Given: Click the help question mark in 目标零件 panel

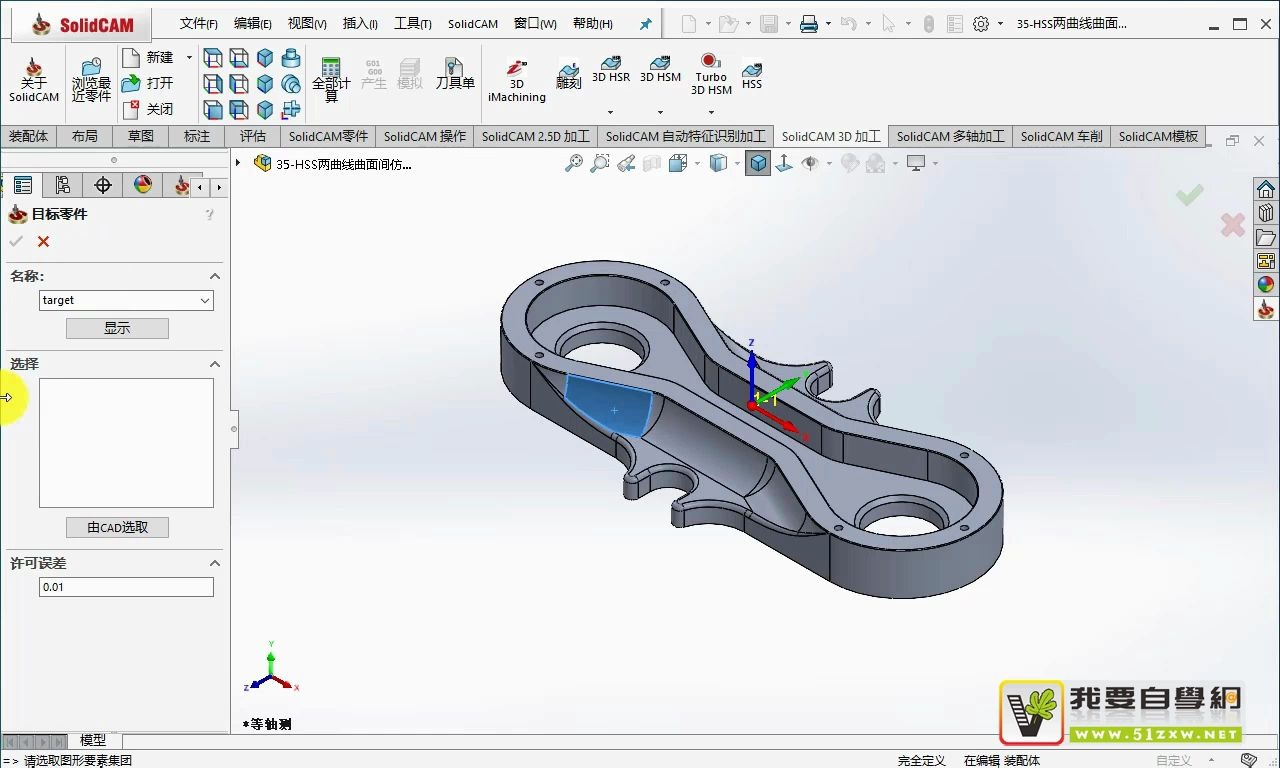Looking at the screenshot, I should click(209, 214).
